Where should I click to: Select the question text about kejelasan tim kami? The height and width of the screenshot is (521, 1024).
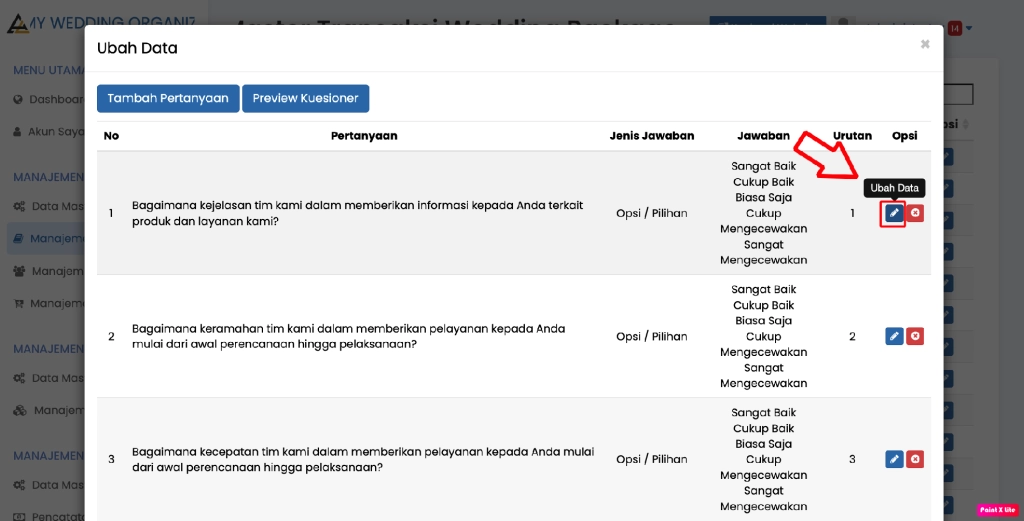coord(357,213)
